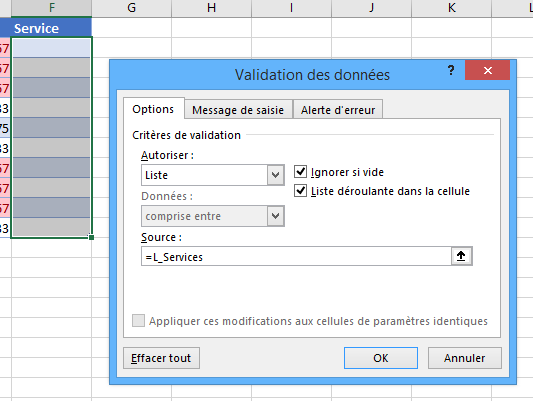Select column H header
Viewport: 533px width, 401px height.
point(211,7)
